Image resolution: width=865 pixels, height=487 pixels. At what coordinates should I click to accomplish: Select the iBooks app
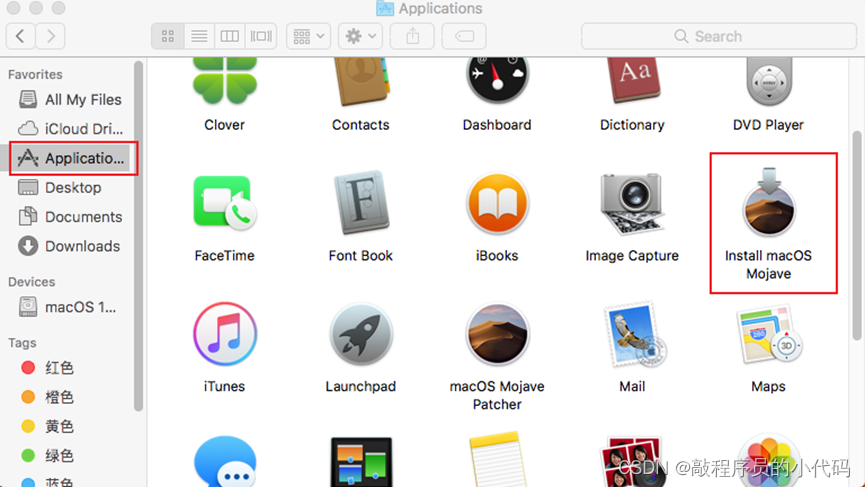tap(497, 204)
